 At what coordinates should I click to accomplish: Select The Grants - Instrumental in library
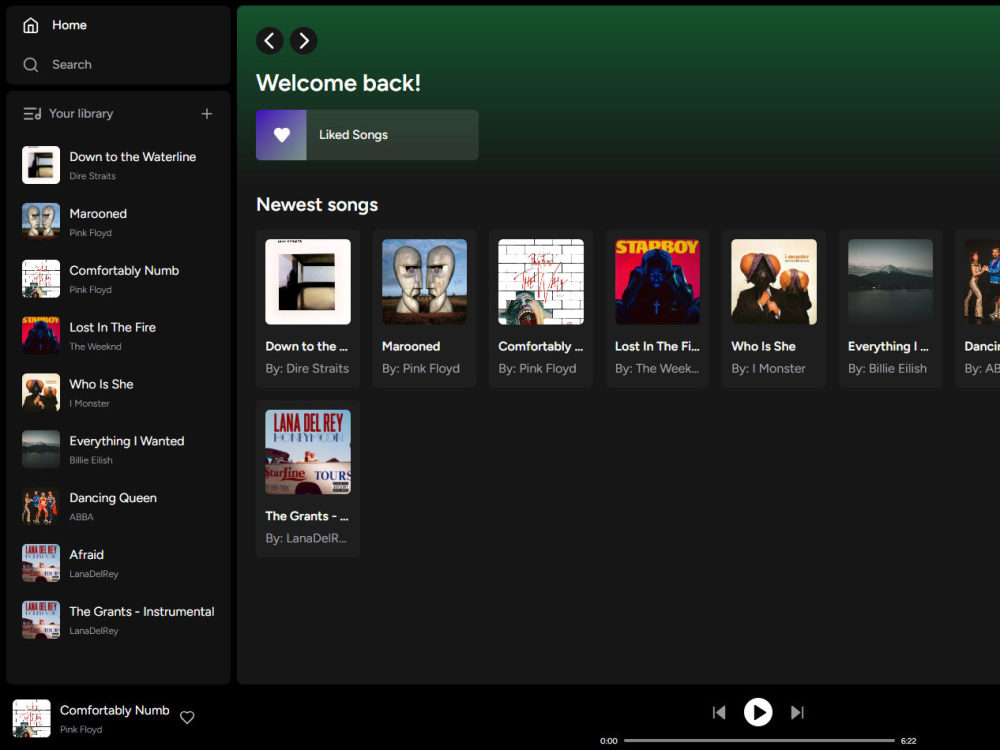(x=119, y=619)
